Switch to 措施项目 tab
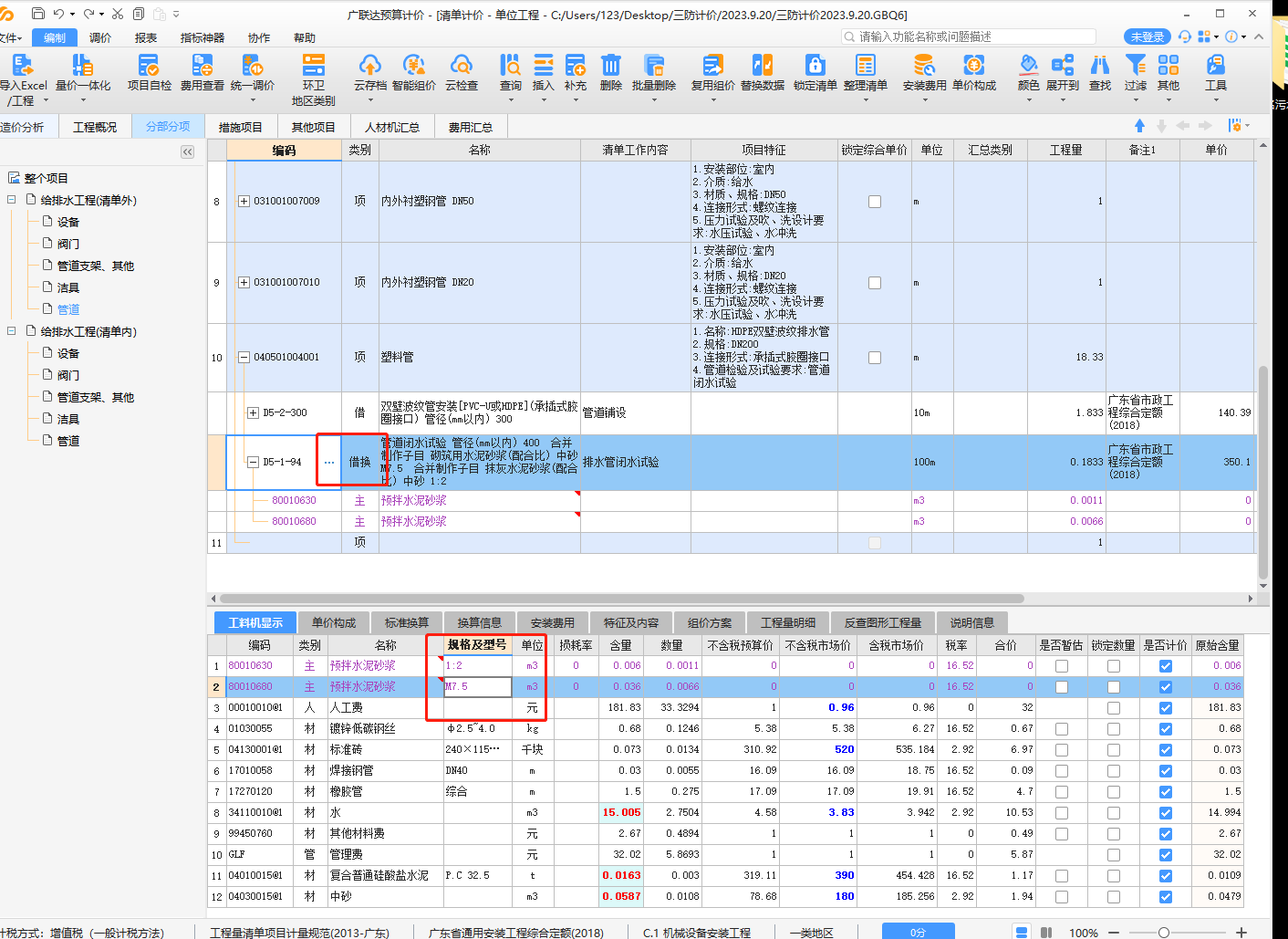Screen dimensions: 1288x939 tap(240, 127)
